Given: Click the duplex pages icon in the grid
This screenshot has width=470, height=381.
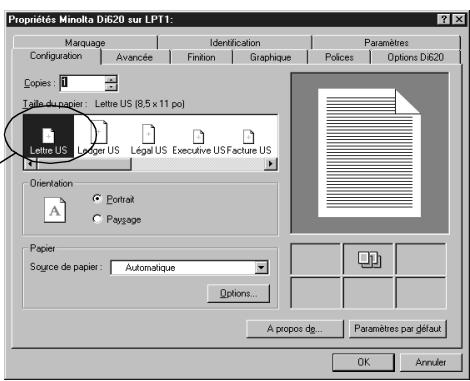Looking at the screenshot, I should pyautogui.click(x=369, y=259).
